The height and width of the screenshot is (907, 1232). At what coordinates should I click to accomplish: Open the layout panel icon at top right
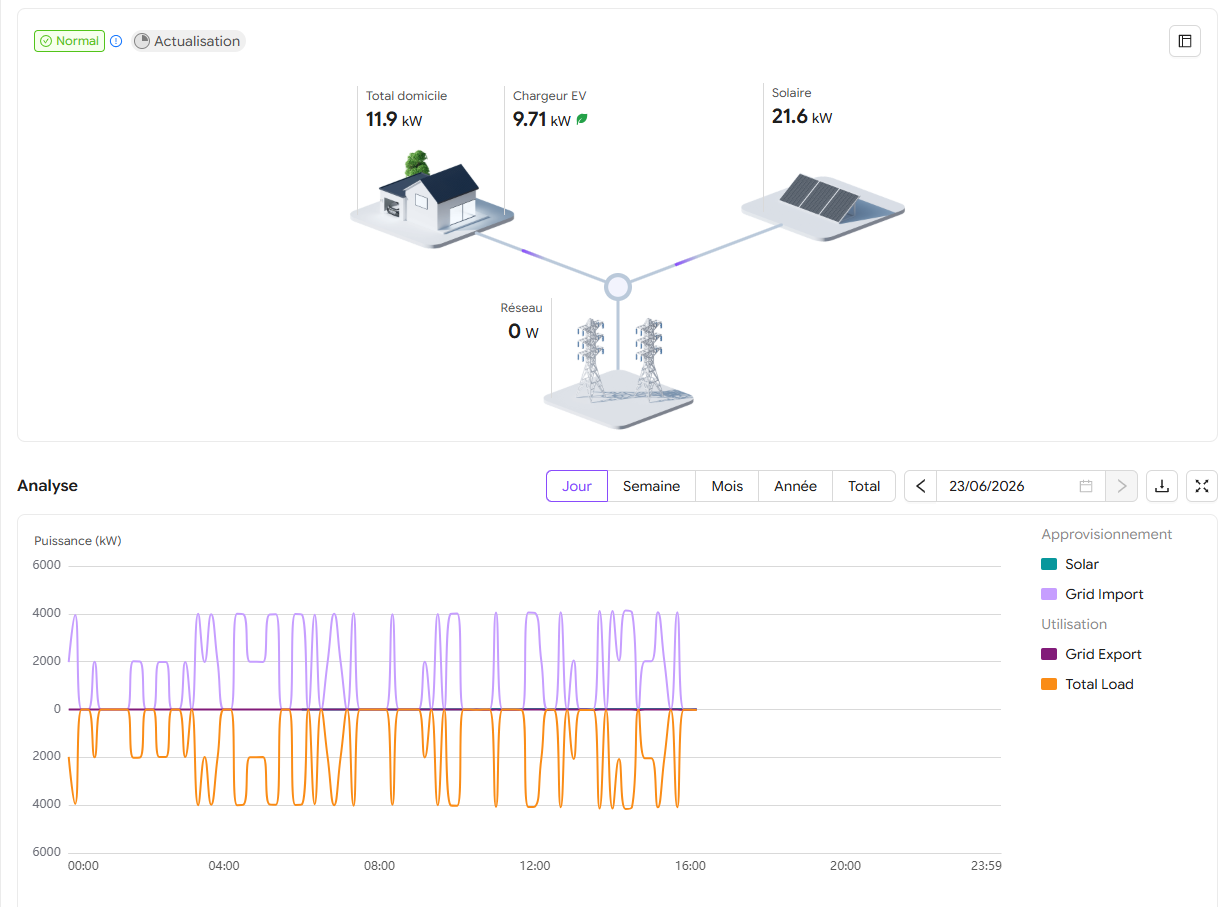pyautogui.click(x=1185, y=41)
